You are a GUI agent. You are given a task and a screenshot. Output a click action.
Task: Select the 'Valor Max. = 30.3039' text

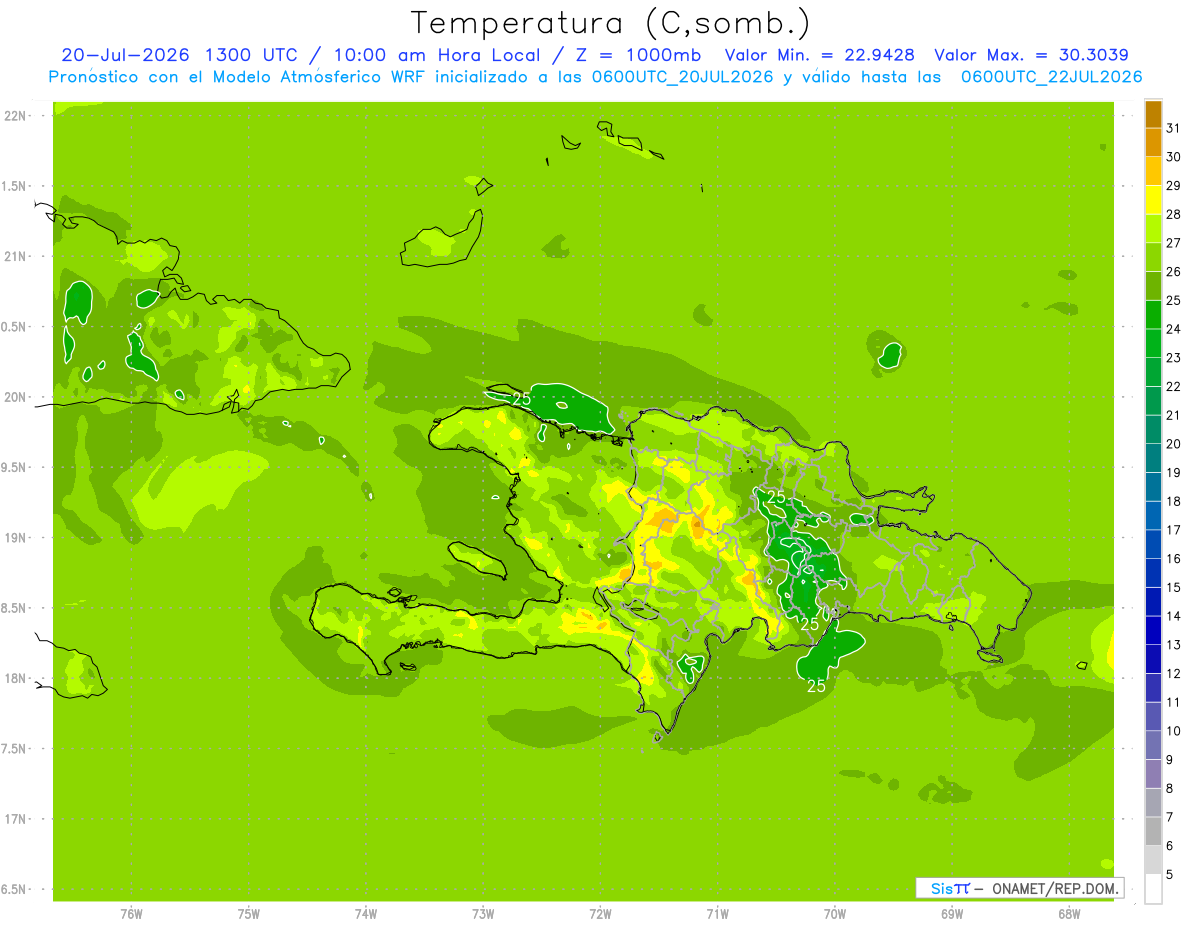pos(1031,55)
